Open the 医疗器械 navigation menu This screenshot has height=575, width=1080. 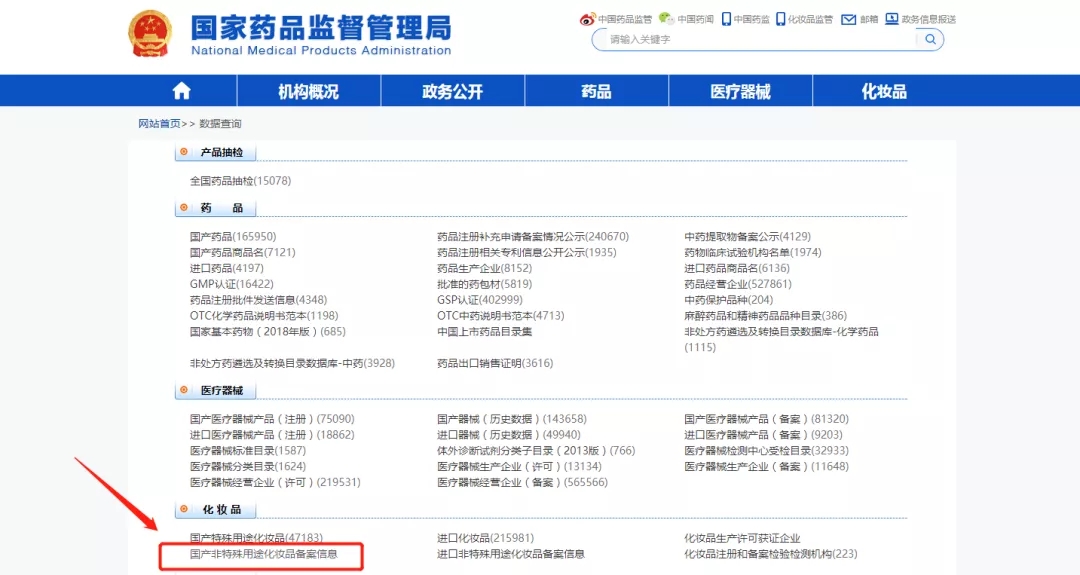[740, 91]
